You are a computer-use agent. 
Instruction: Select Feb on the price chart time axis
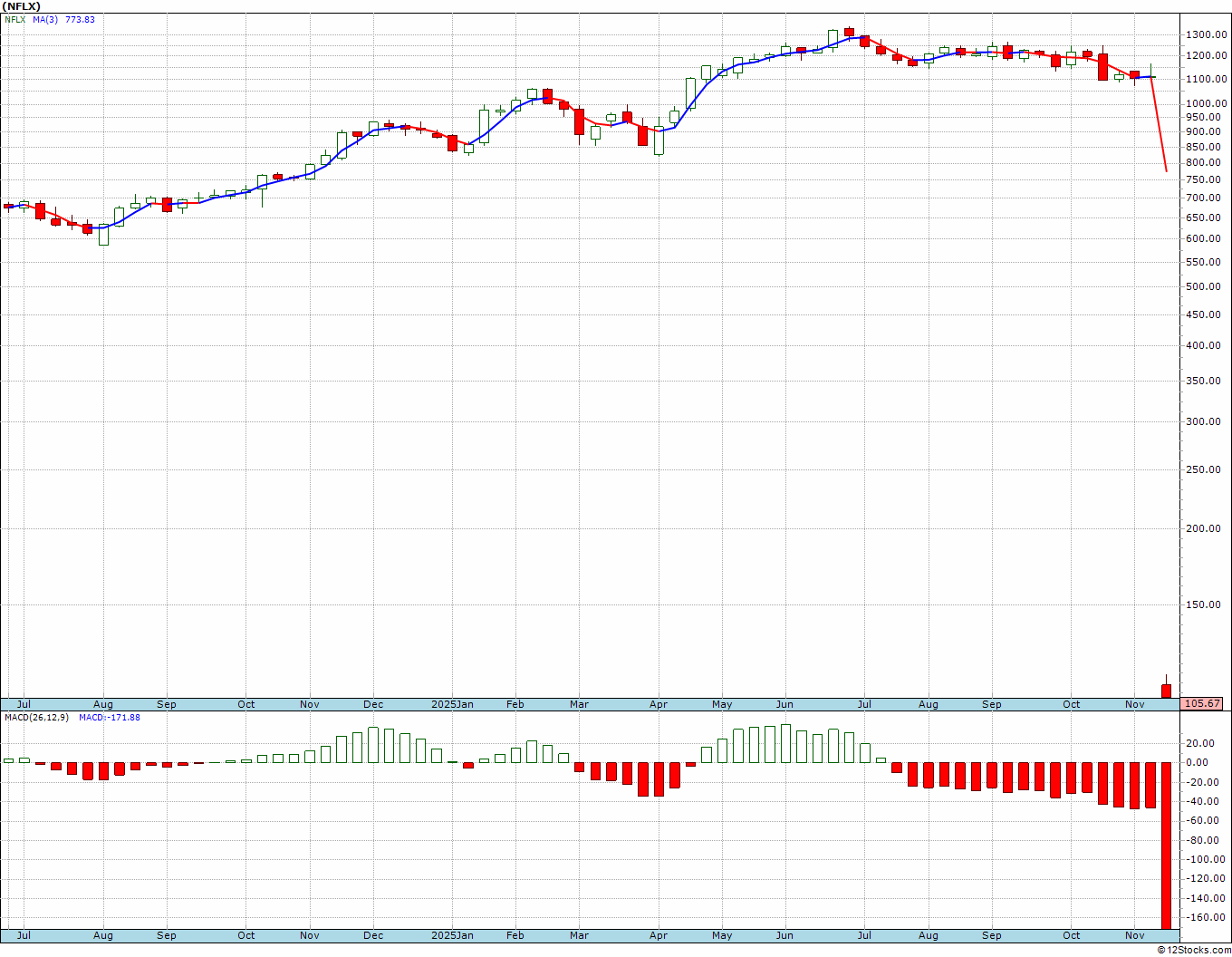point(515,704)
